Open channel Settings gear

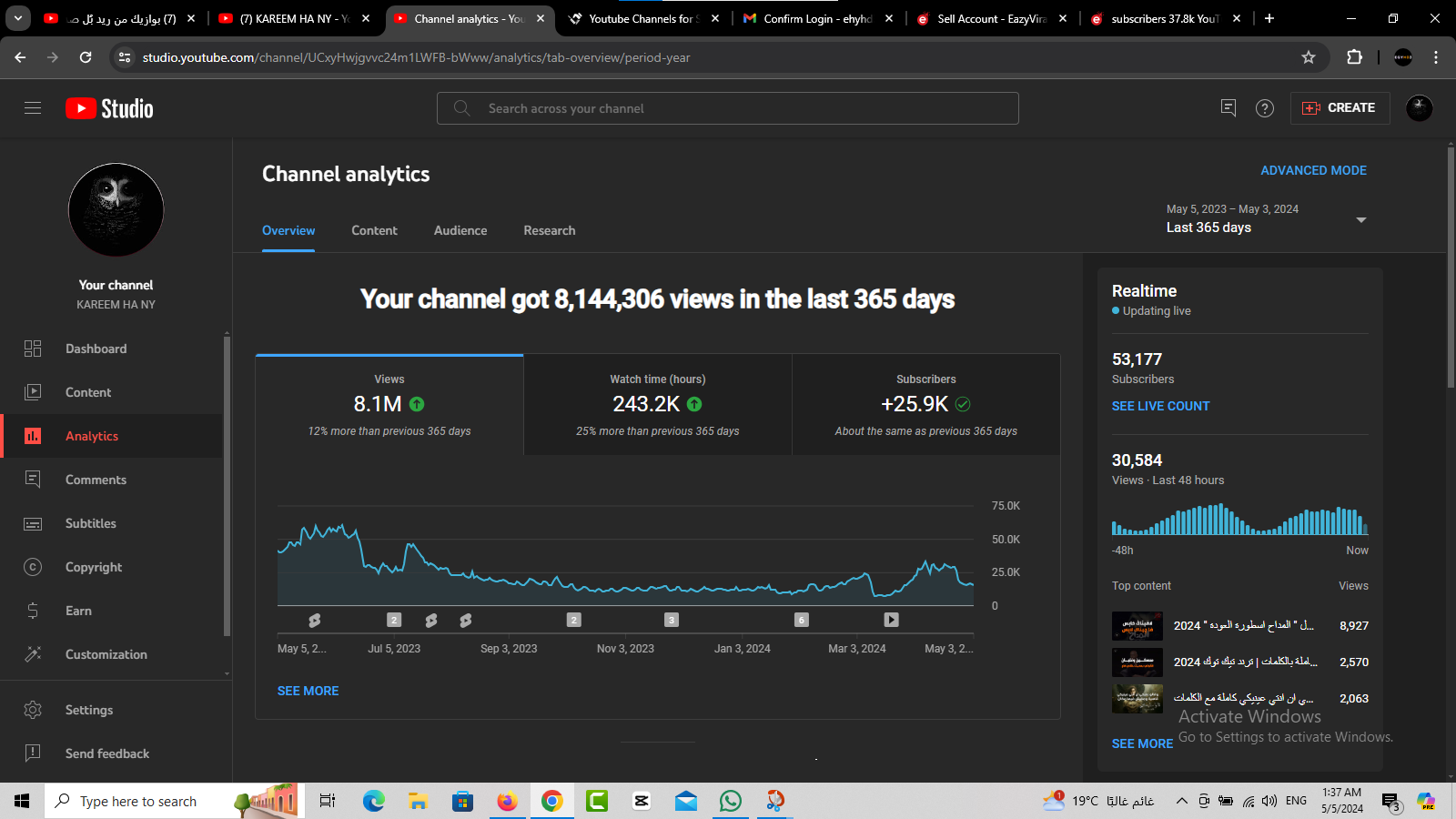click(x=88, y=710)
